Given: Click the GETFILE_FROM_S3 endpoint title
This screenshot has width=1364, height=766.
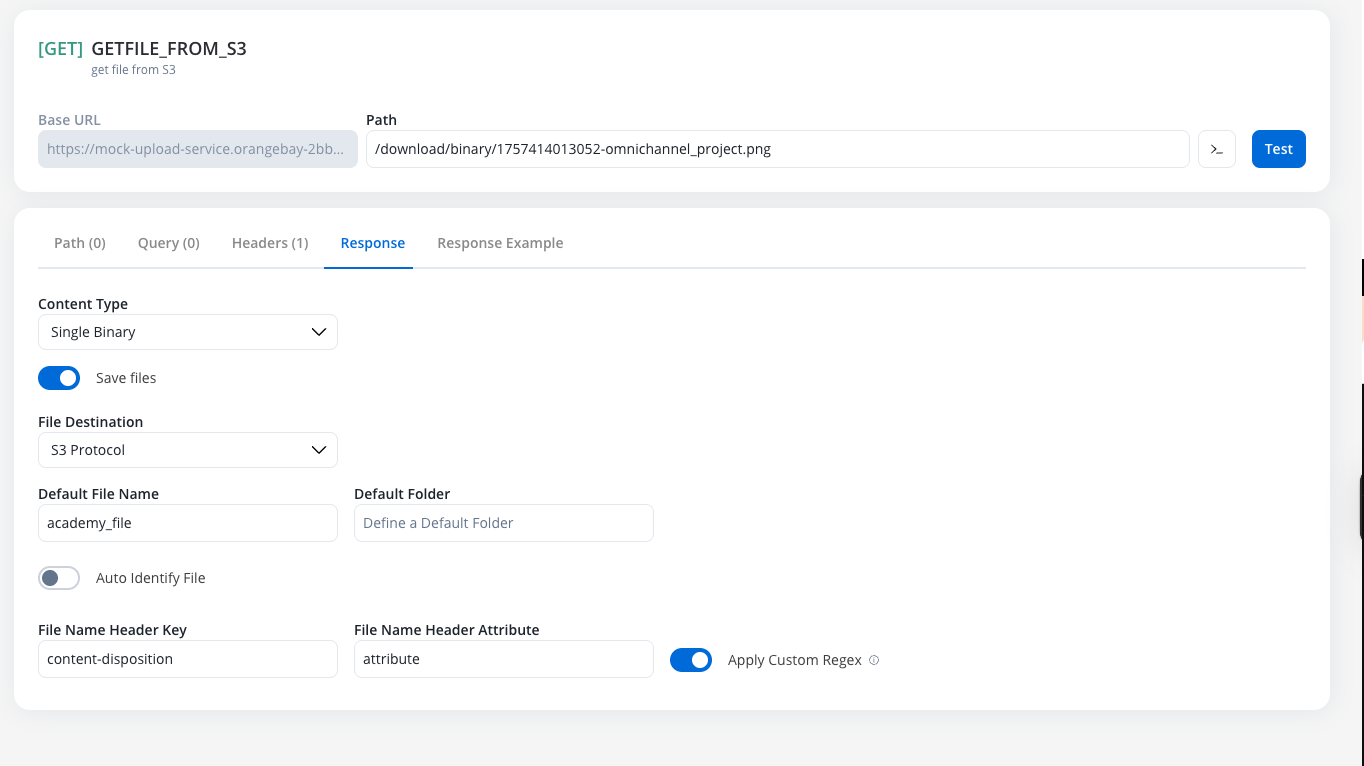Looking at the screenshot, I should pos(168,48).
